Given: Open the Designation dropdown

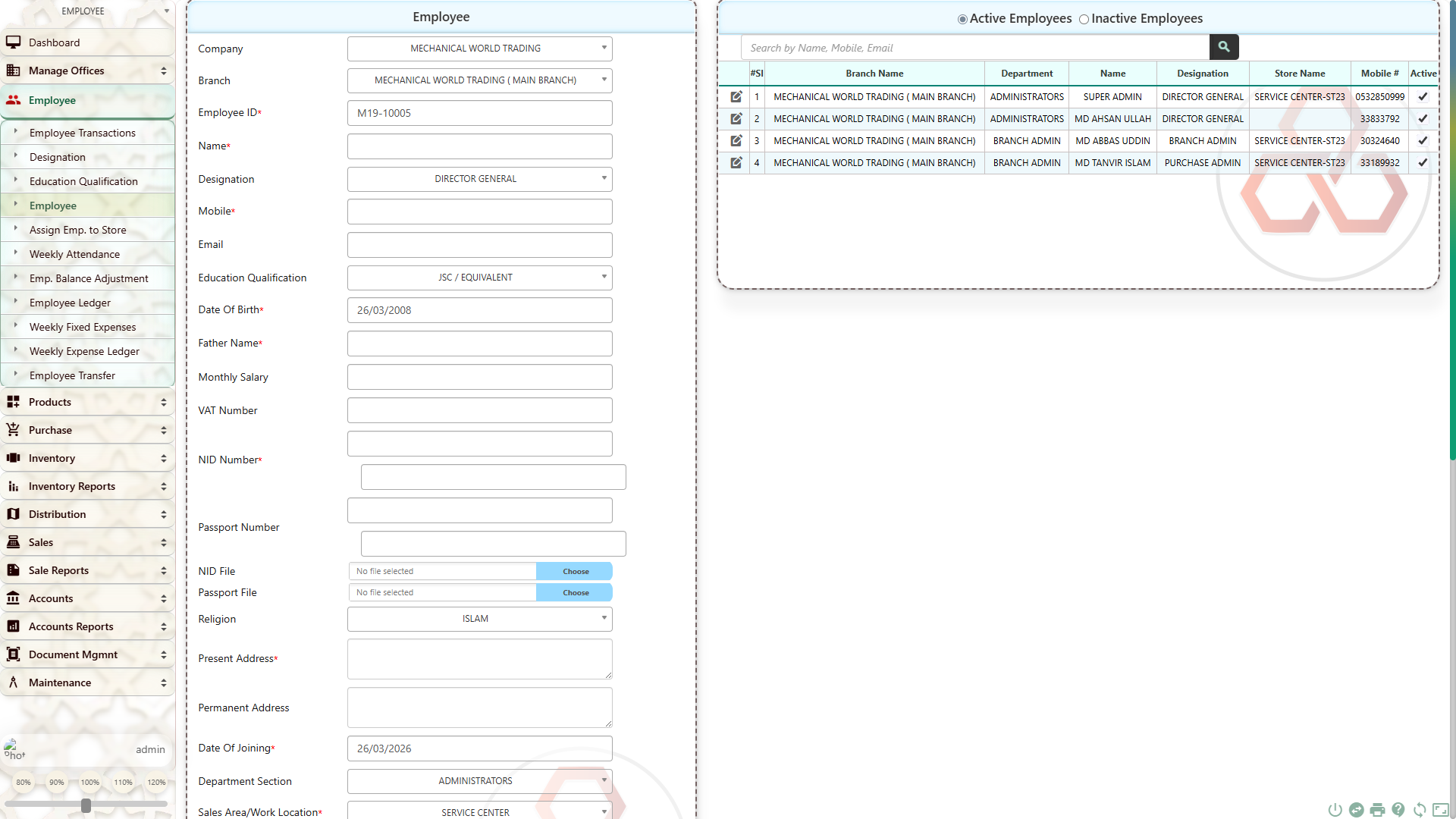Looking at the screenshot, I should (x=479, y=179).
